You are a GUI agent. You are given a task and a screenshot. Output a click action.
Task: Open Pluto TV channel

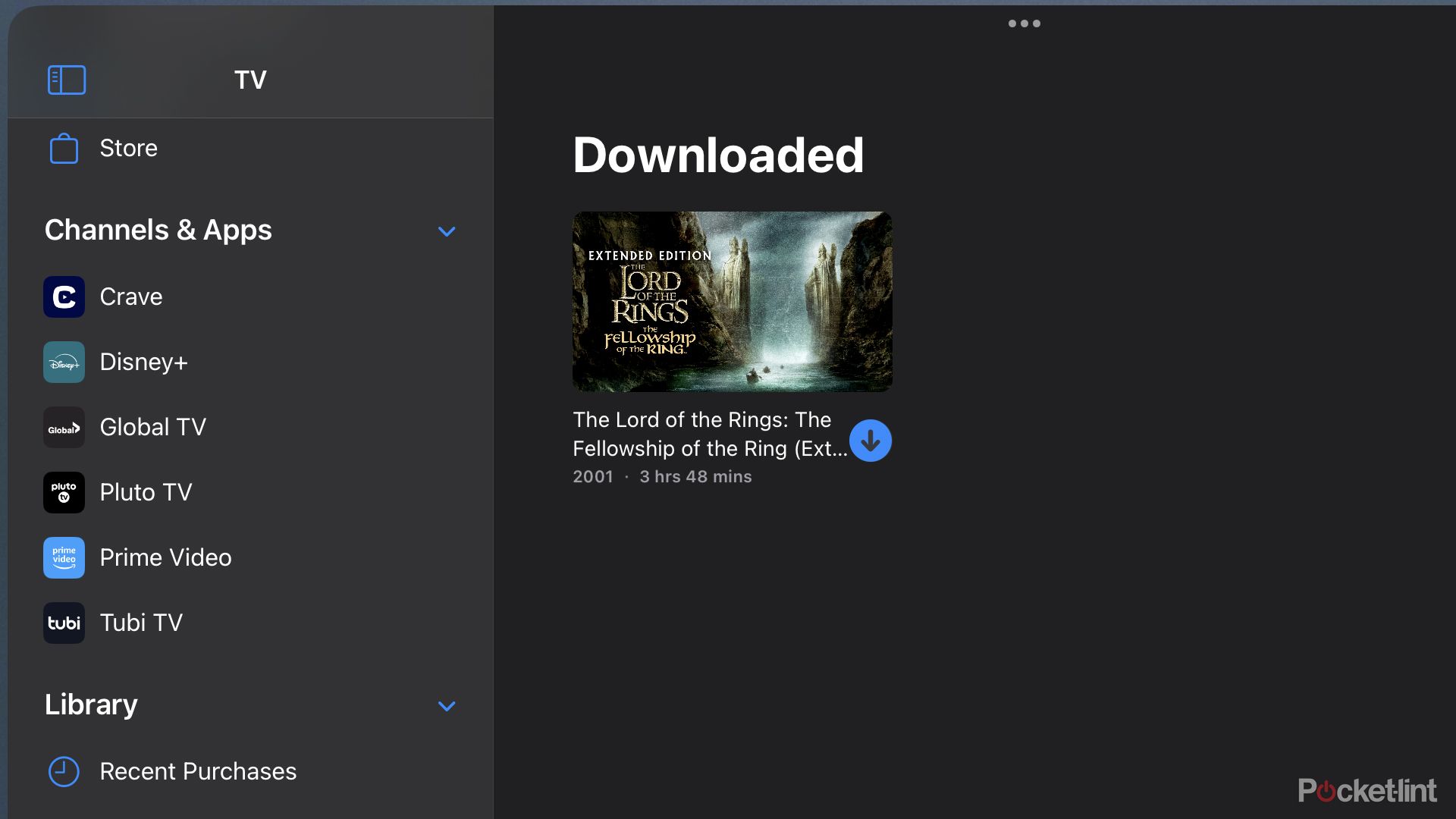click(145, 491)
